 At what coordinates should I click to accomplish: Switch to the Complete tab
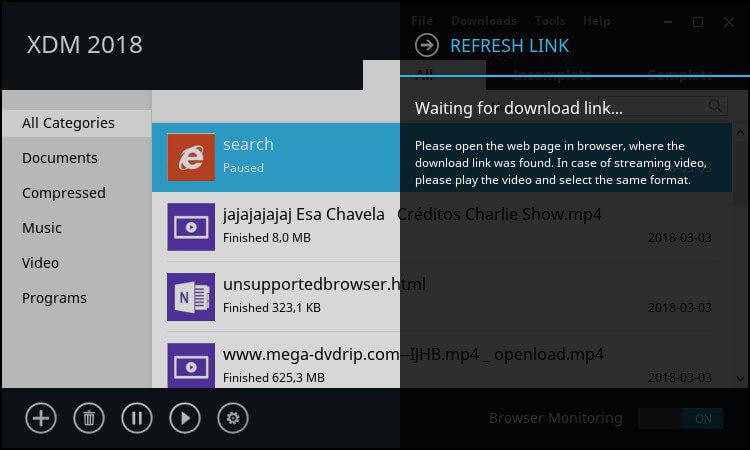pyautogui.click(x=680, y=75)
